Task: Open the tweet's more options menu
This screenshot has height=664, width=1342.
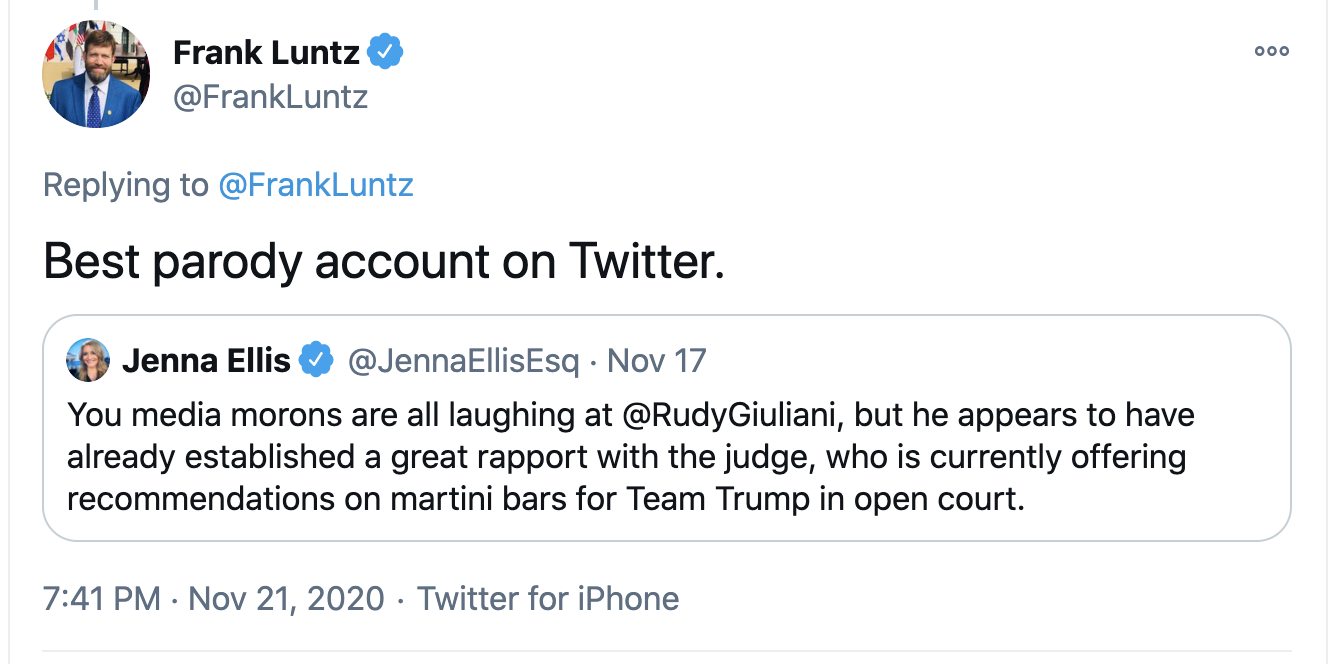Action: [1271, 51]
